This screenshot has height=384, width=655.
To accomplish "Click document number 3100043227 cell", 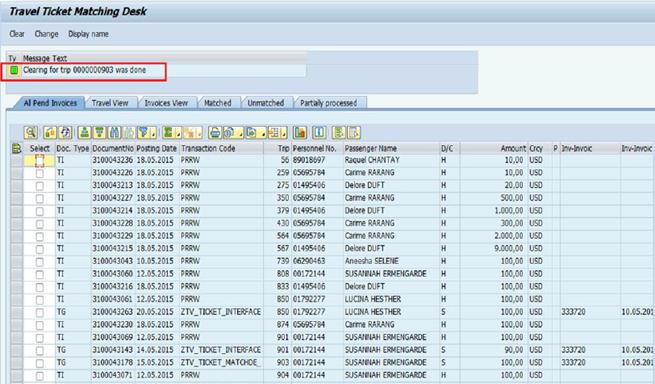I will point(113,198).
